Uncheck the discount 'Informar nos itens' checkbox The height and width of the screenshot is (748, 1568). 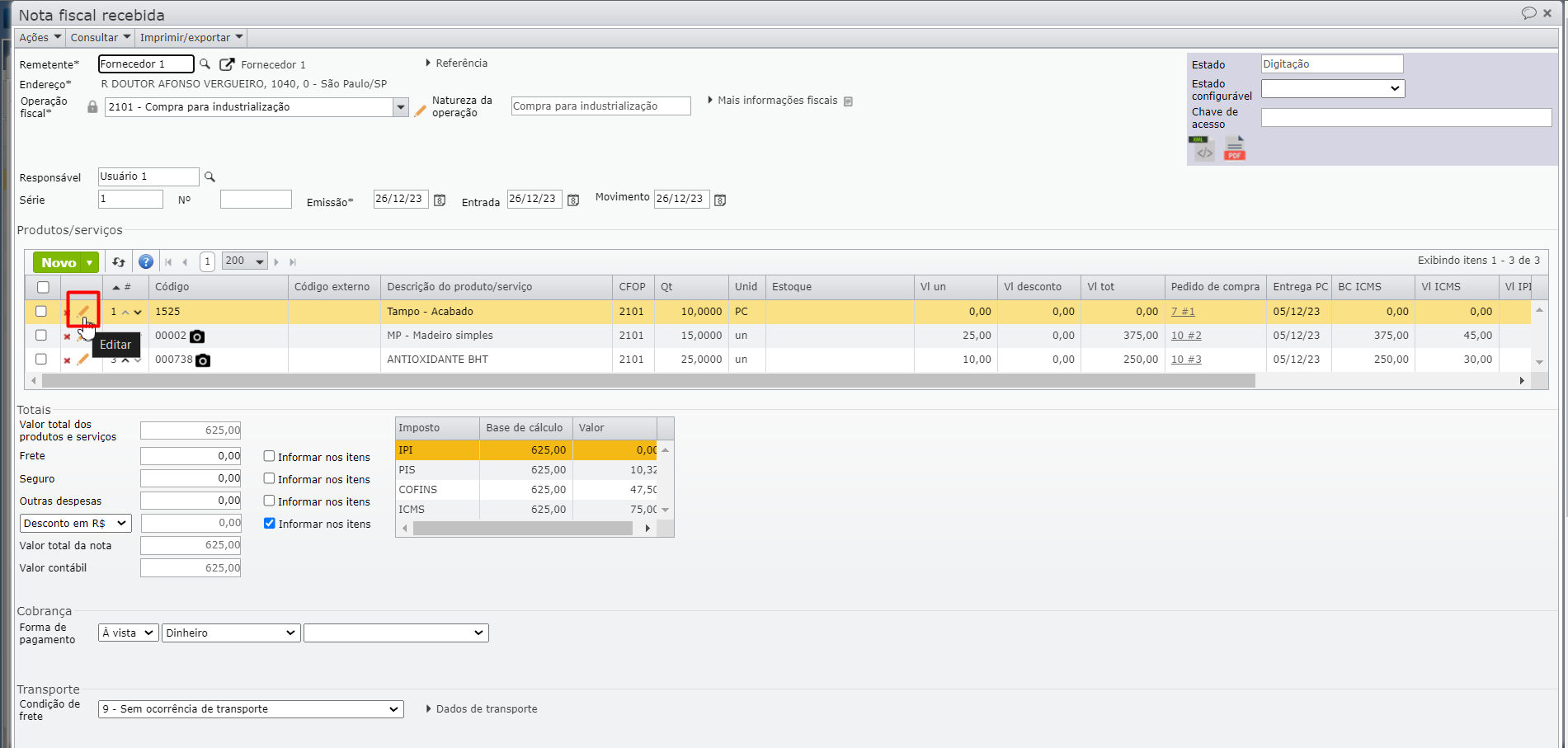coord(269,523)
